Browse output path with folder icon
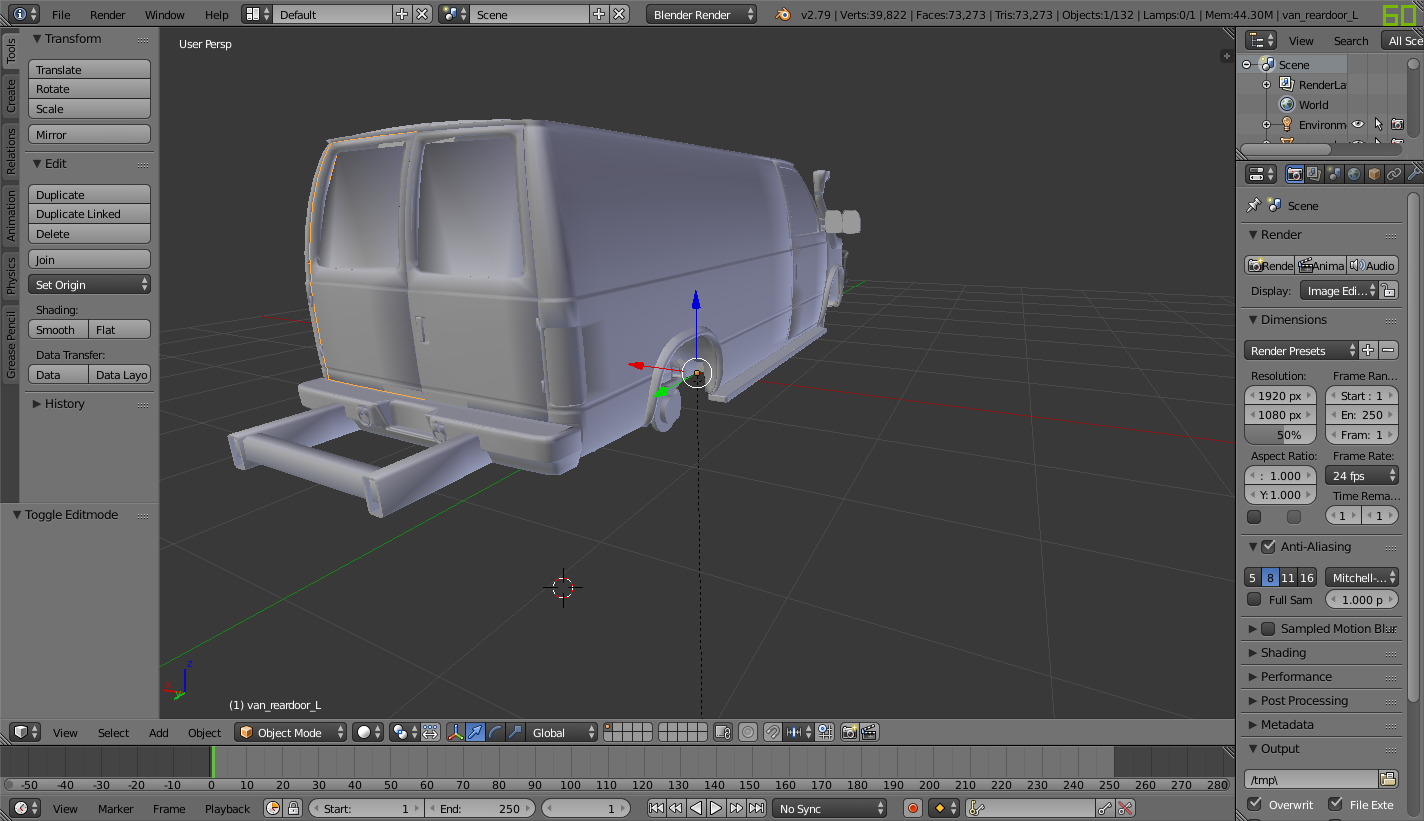The image size is (1424, 821). point(1388,779)
